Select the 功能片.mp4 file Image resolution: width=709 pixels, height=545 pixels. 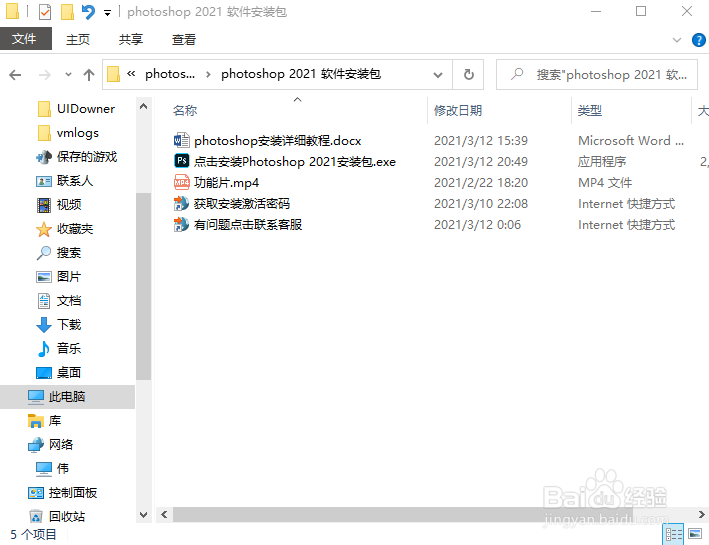pyautogui.click(x=226, y=183)
